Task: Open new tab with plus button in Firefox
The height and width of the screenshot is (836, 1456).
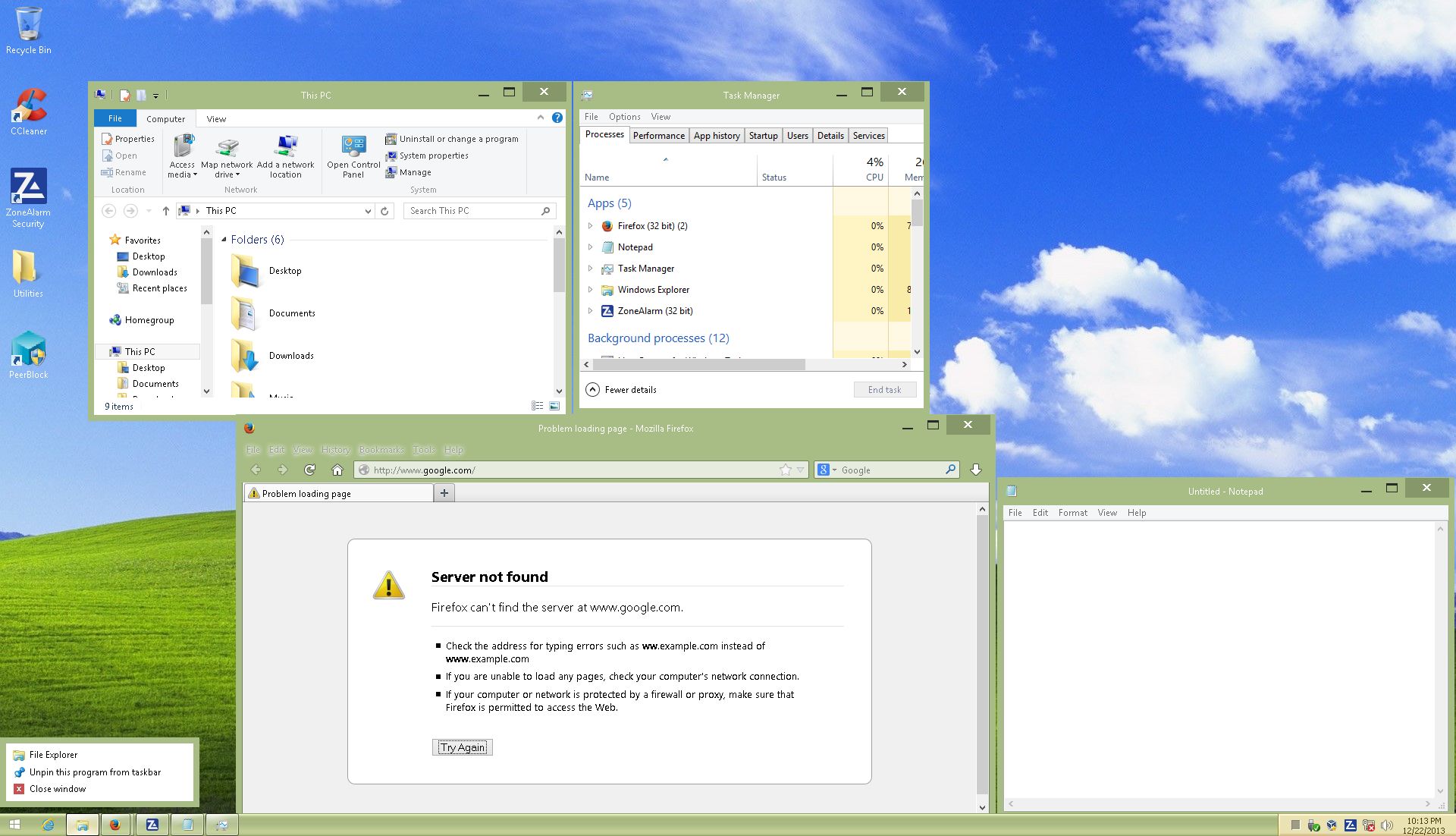Action: click(x=444, y=493)
